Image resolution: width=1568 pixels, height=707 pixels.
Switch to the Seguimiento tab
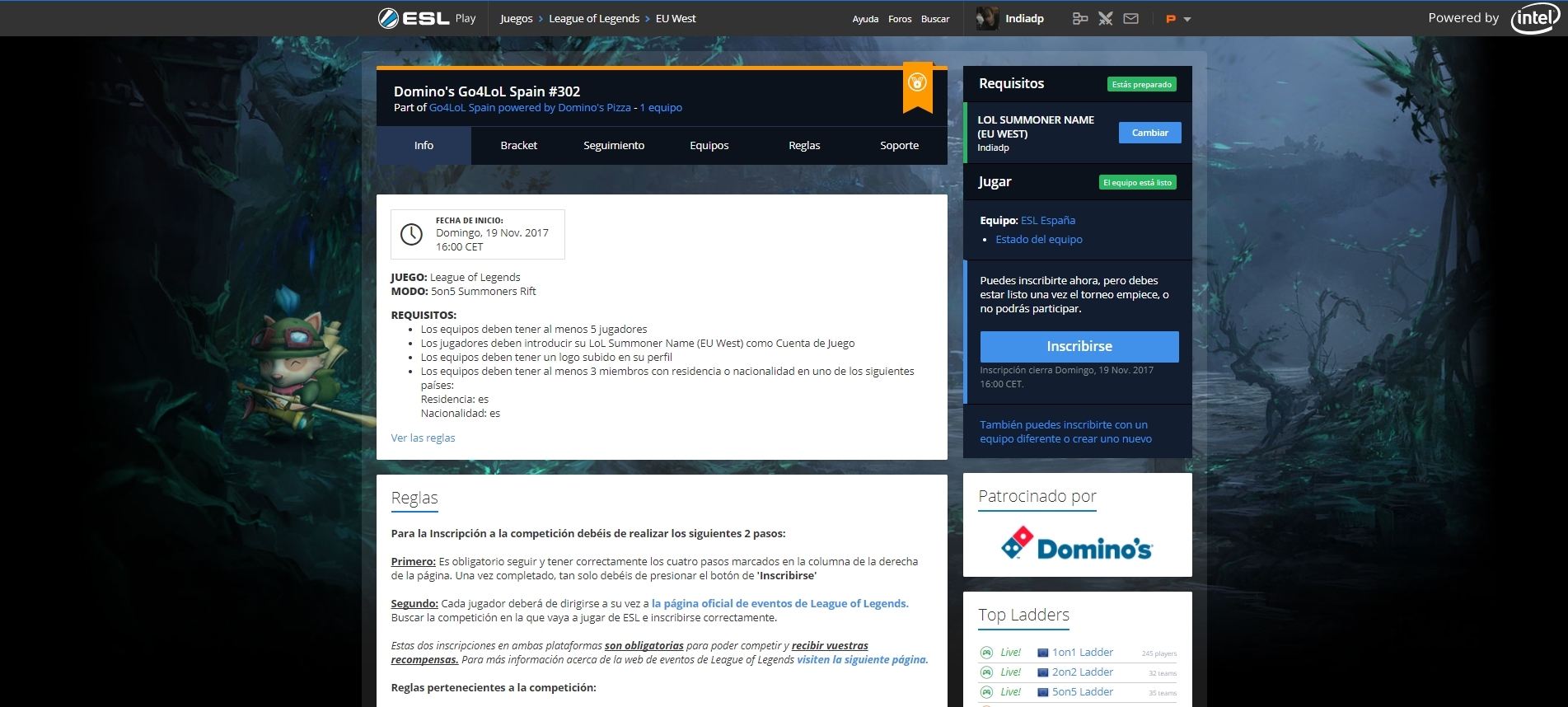(614, 146)
